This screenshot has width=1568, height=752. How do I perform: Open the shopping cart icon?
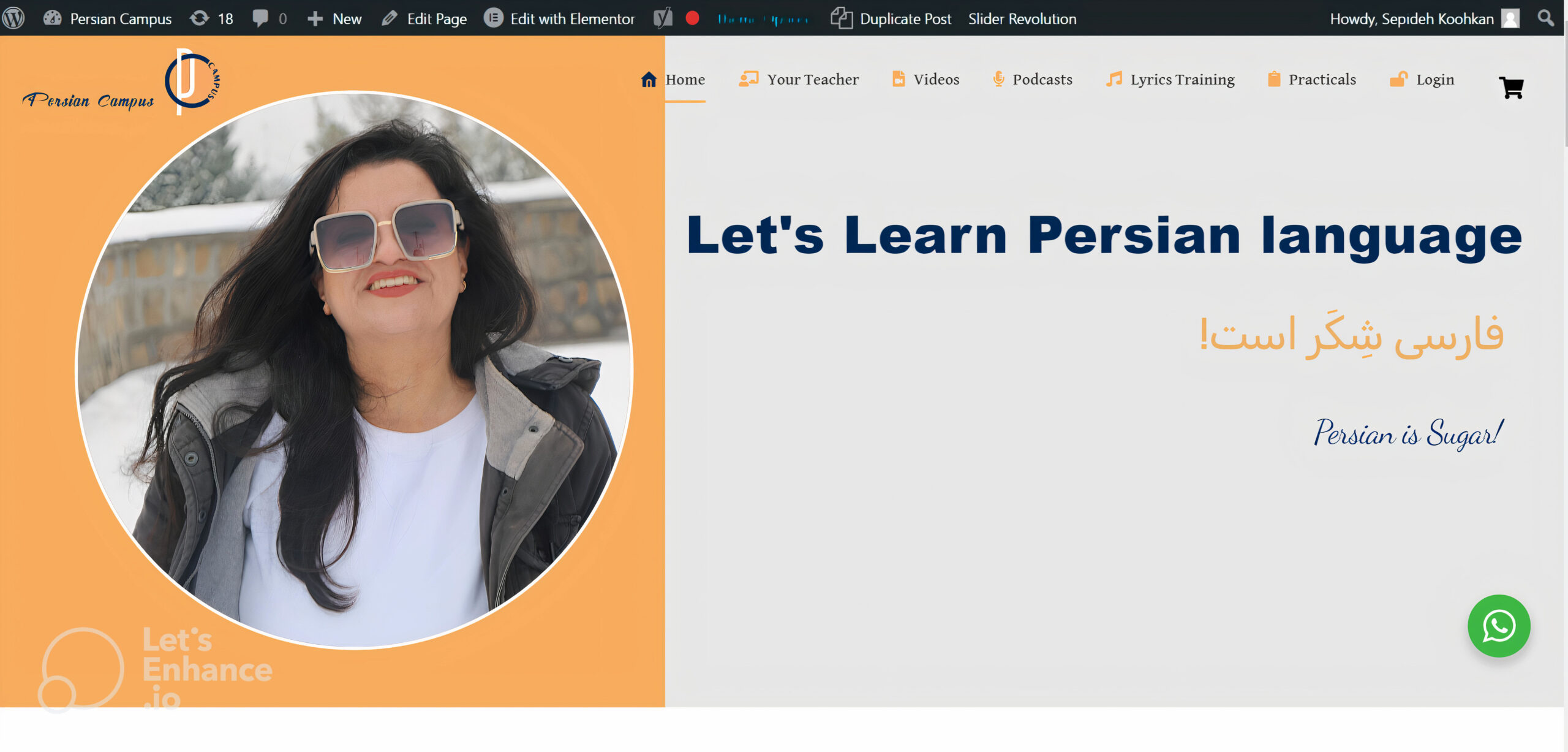click(1512, 88)
